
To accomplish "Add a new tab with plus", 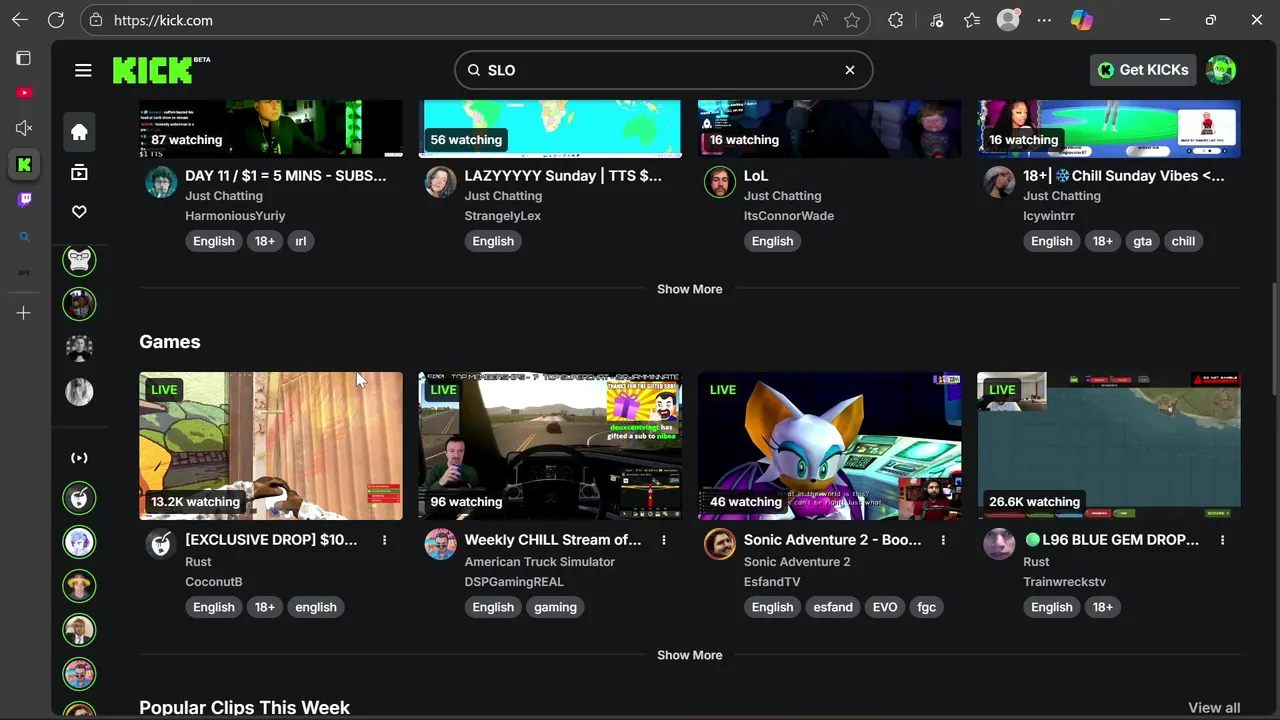I will click(24, 313).
